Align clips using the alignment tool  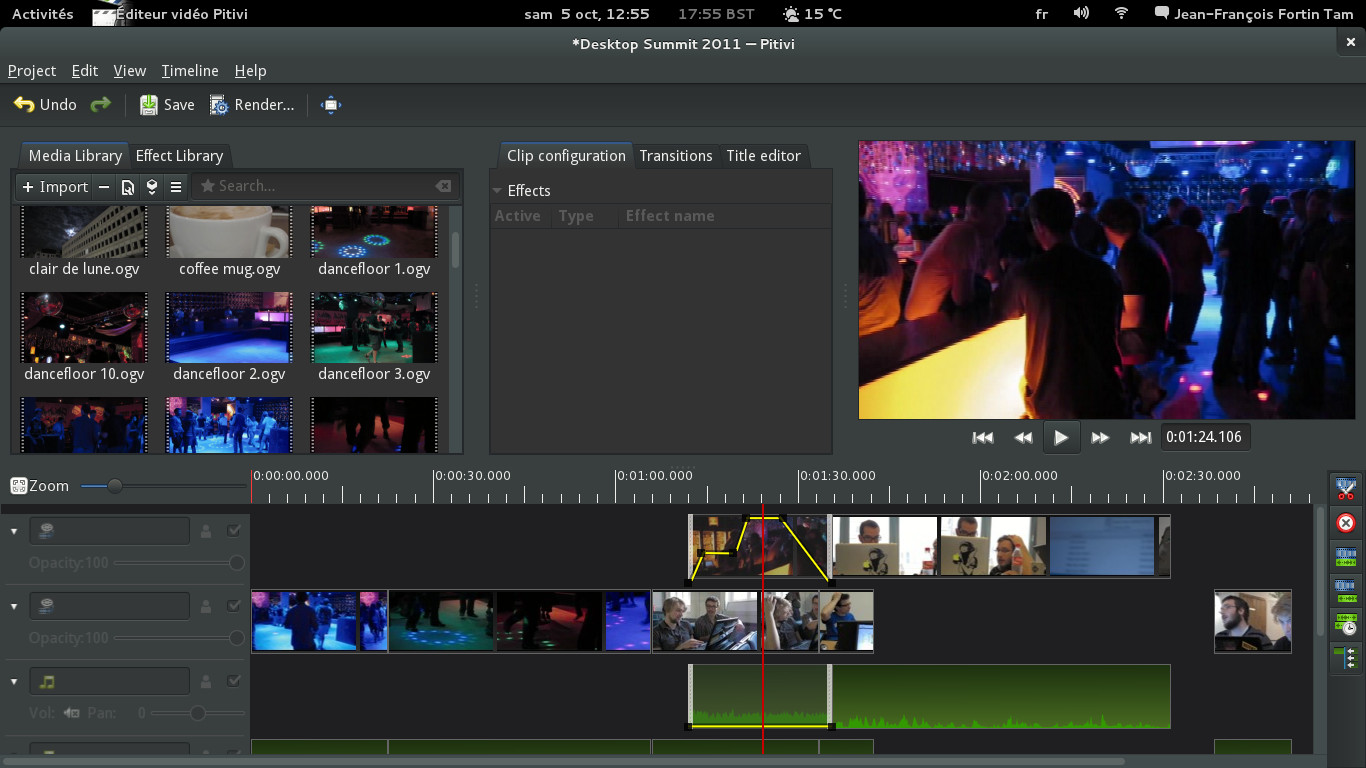pos(1345,623)
